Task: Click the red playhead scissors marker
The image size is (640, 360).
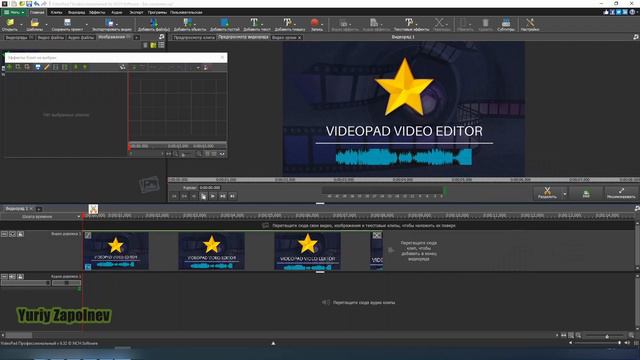Action: 93,209
